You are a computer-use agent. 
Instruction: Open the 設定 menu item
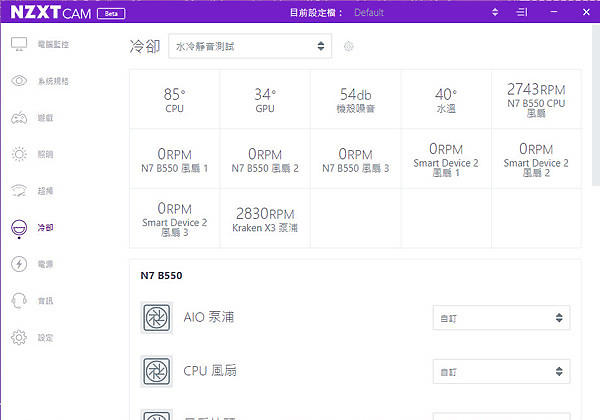46,338
